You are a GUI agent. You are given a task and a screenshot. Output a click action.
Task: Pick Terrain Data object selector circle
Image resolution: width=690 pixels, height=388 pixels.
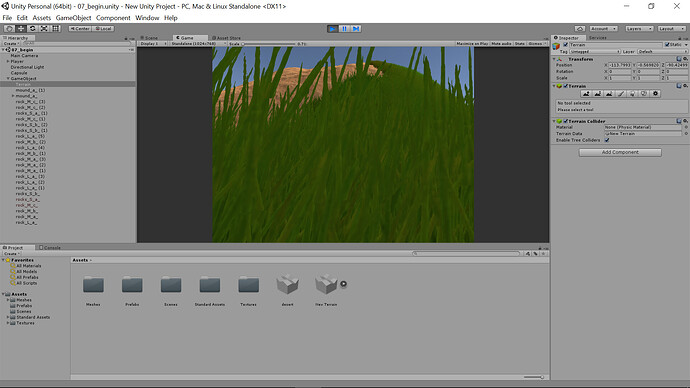coord(686,134)
